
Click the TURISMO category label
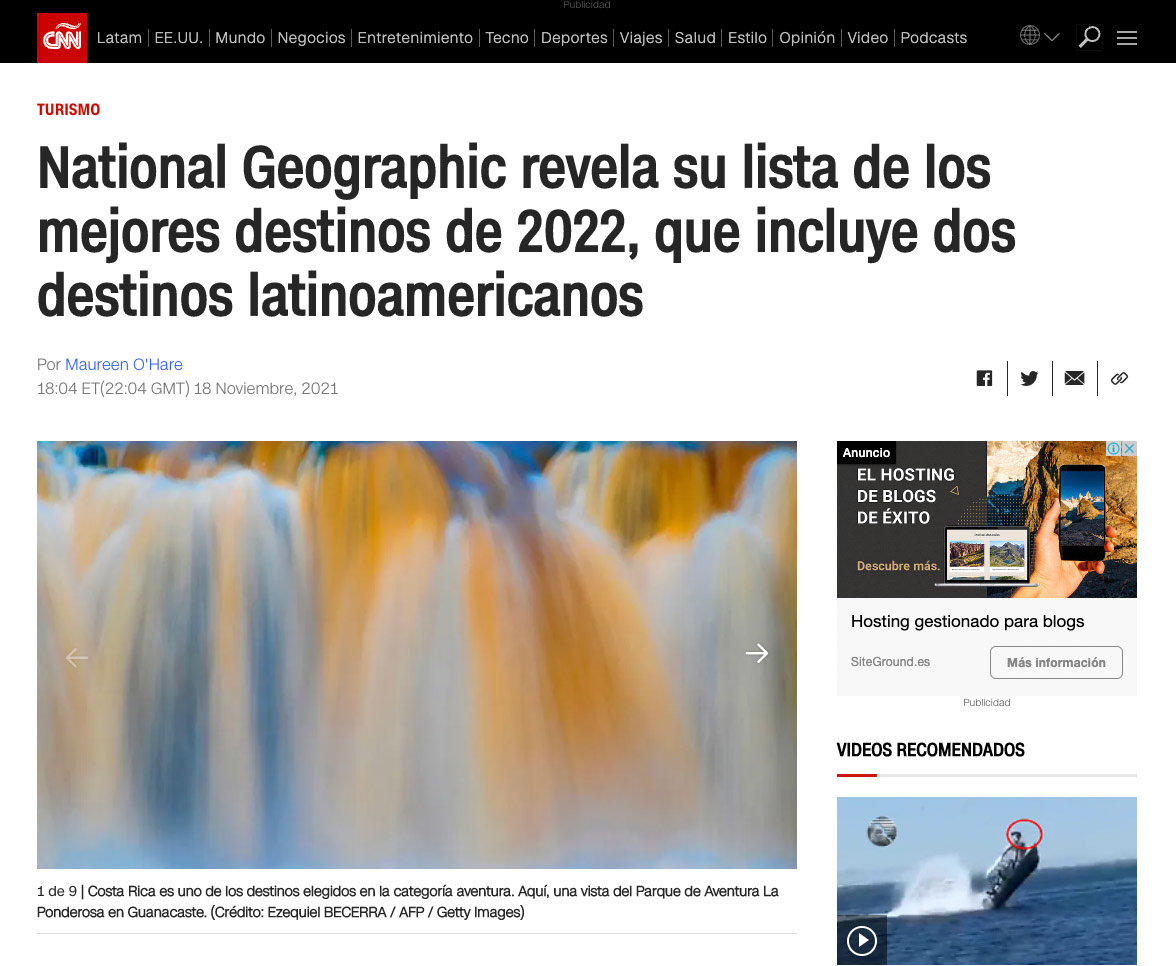tap(68, 110)
